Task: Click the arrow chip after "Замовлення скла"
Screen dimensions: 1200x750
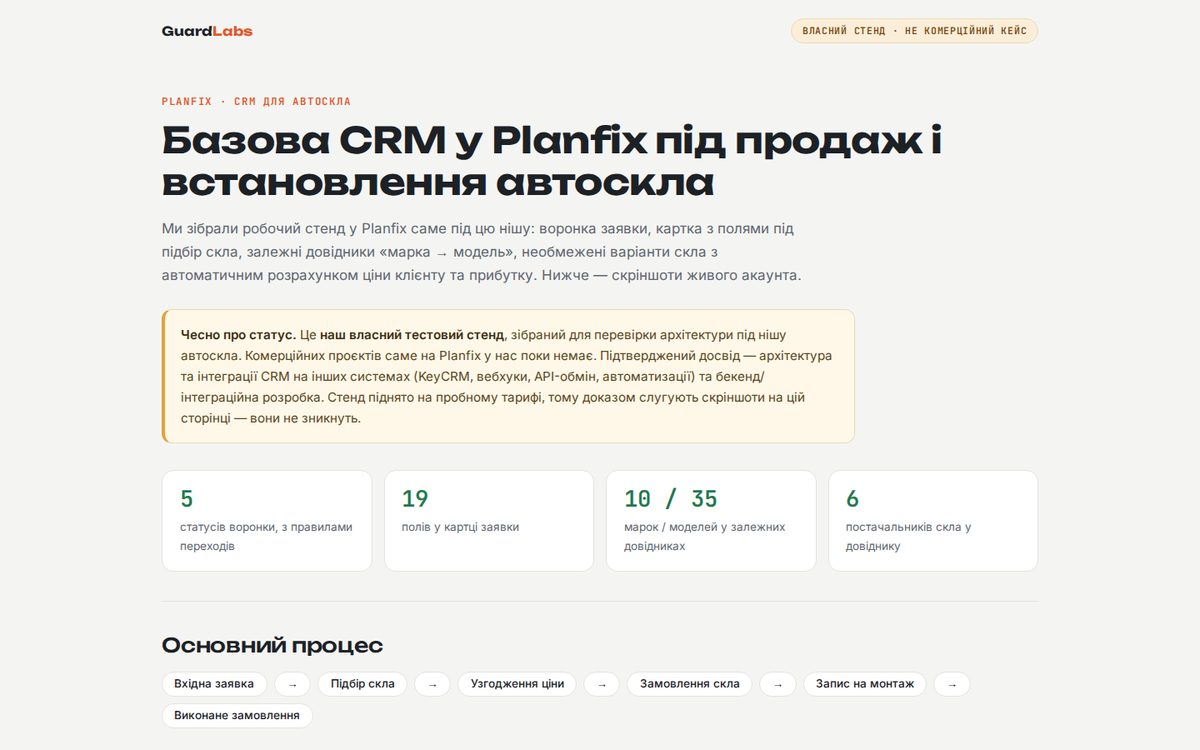Action: (778, 684)
